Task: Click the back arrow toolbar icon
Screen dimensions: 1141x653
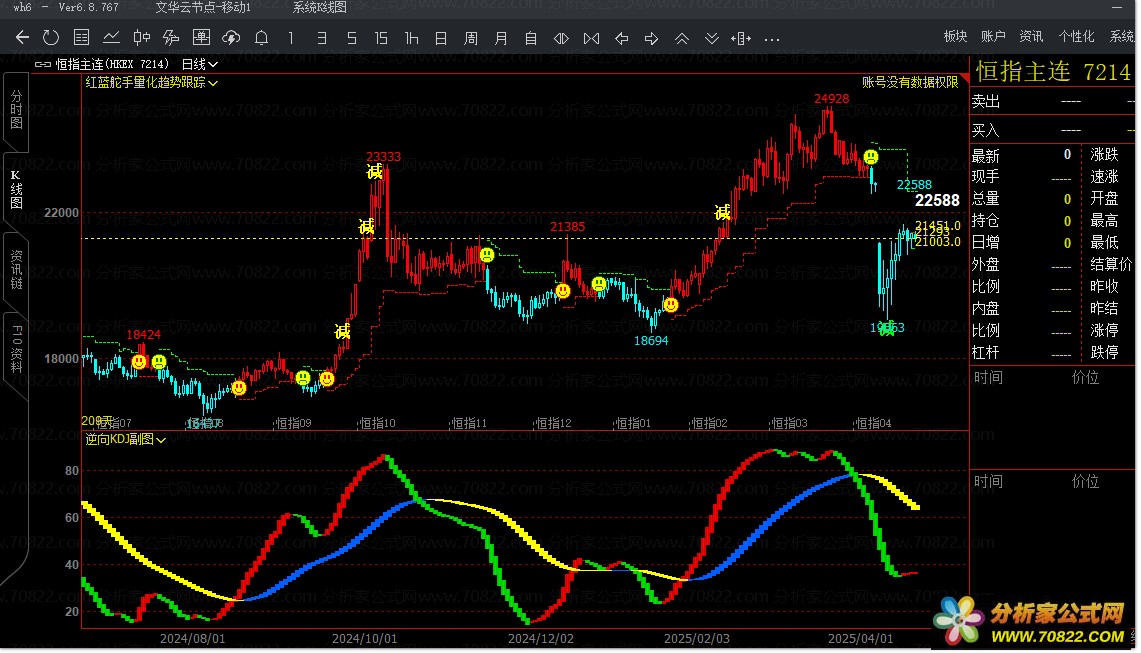Action: pos(22,38)
